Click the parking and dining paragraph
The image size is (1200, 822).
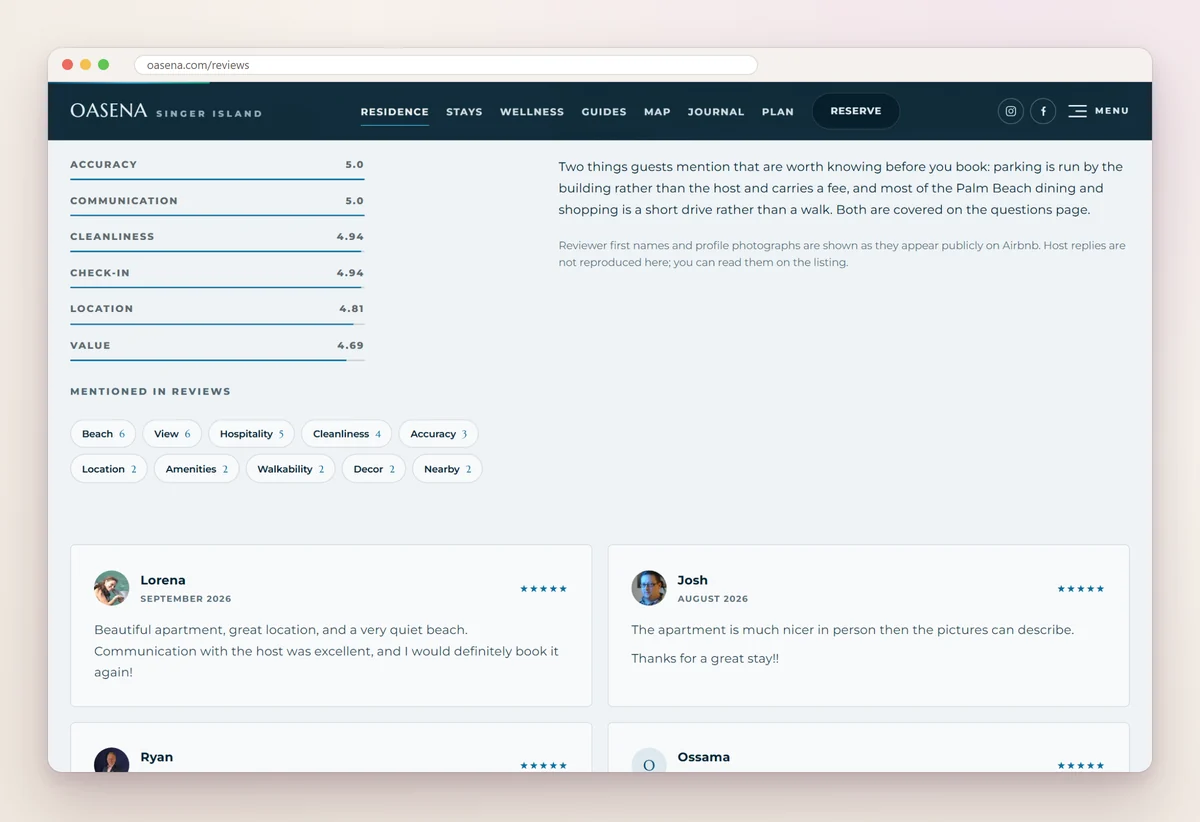click(841, 188)
